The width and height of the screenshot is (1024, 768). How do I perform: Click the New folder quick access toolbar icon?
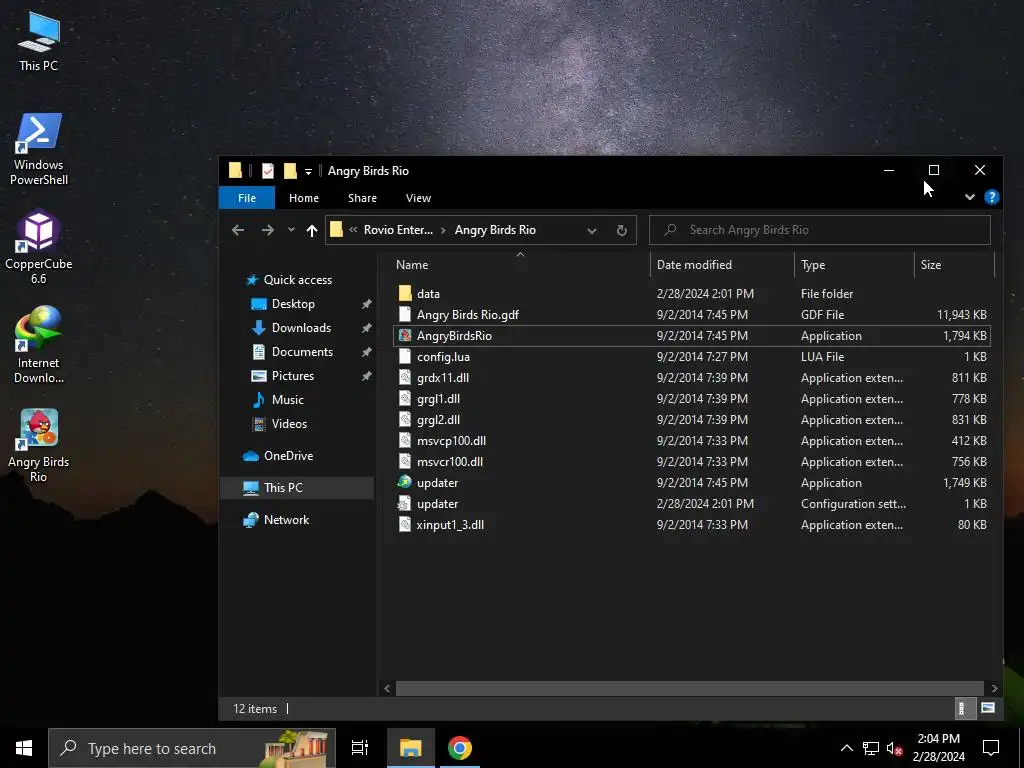(x=290, y=171)
